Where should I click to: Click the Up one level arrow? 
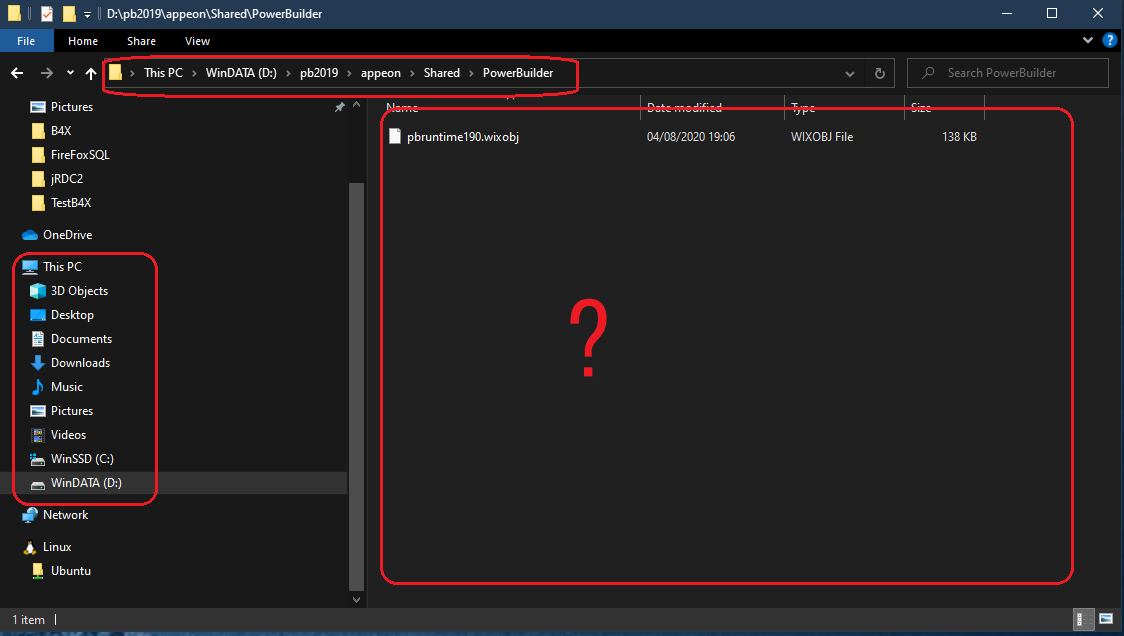(x=91, y=73)
